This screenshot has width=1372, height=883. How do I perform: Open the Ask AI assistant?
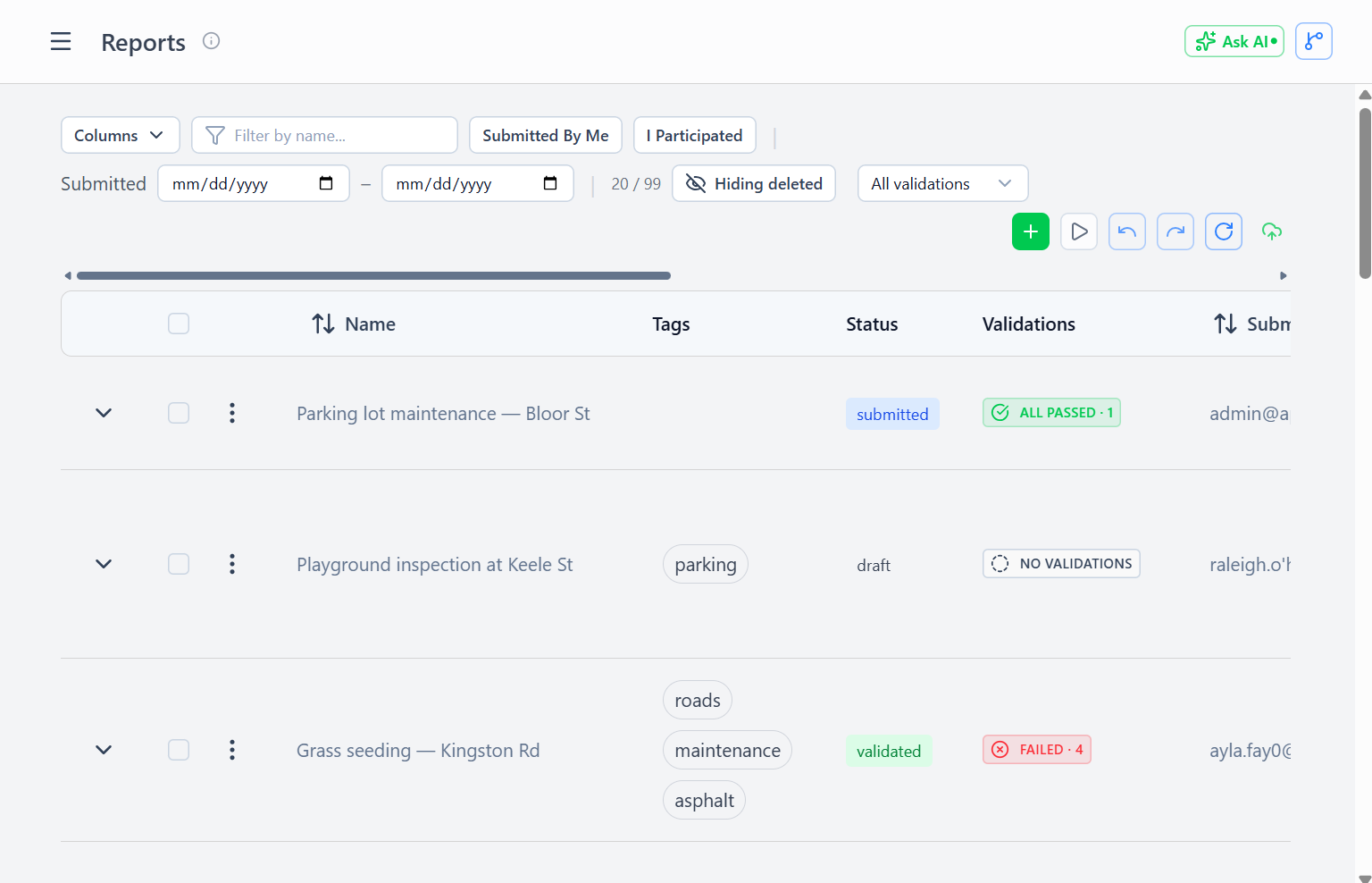click(x=1234, y=41)
